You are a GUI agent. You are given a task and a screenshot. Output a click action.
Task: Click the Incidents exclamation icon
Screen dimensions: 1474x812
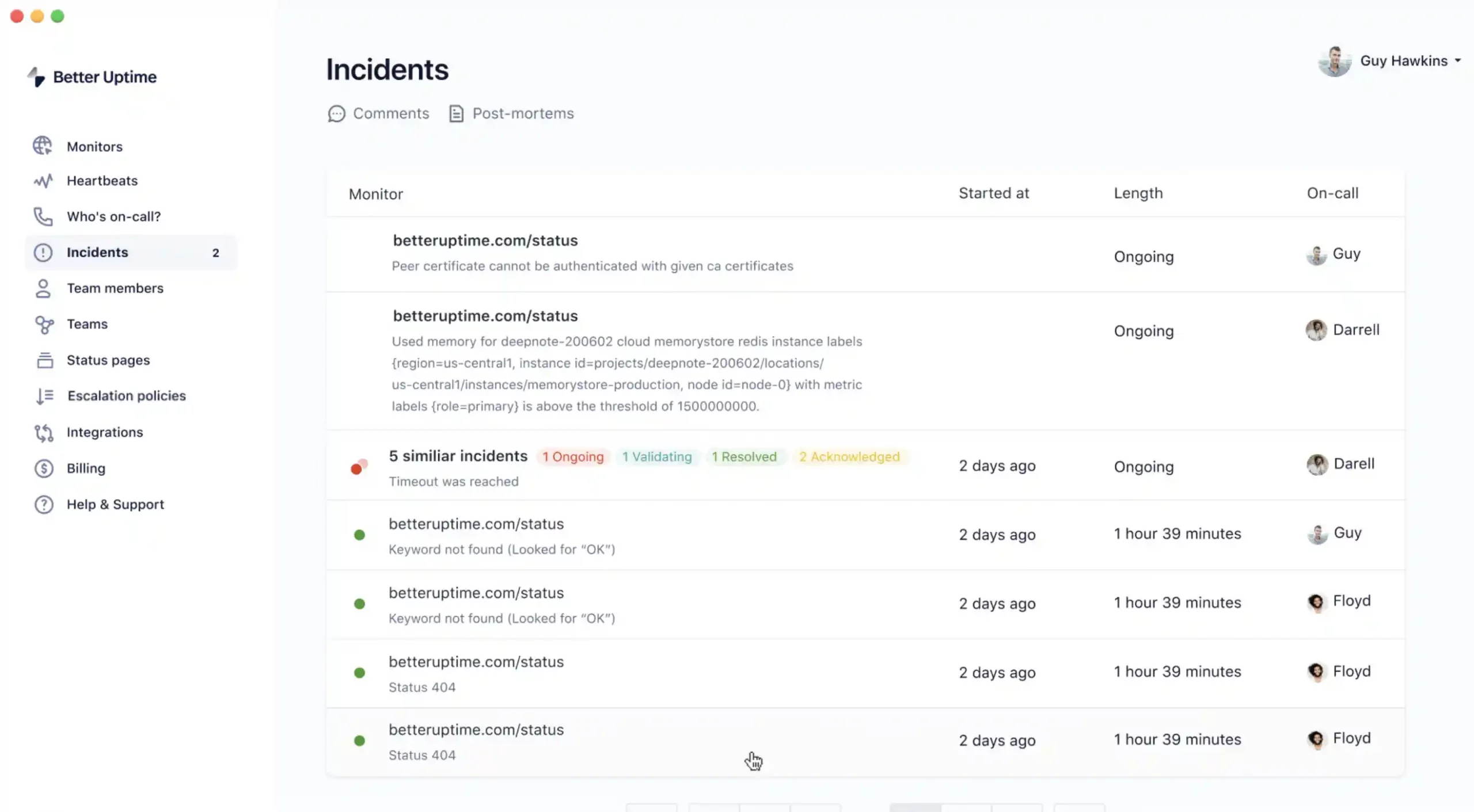[43, 253]
